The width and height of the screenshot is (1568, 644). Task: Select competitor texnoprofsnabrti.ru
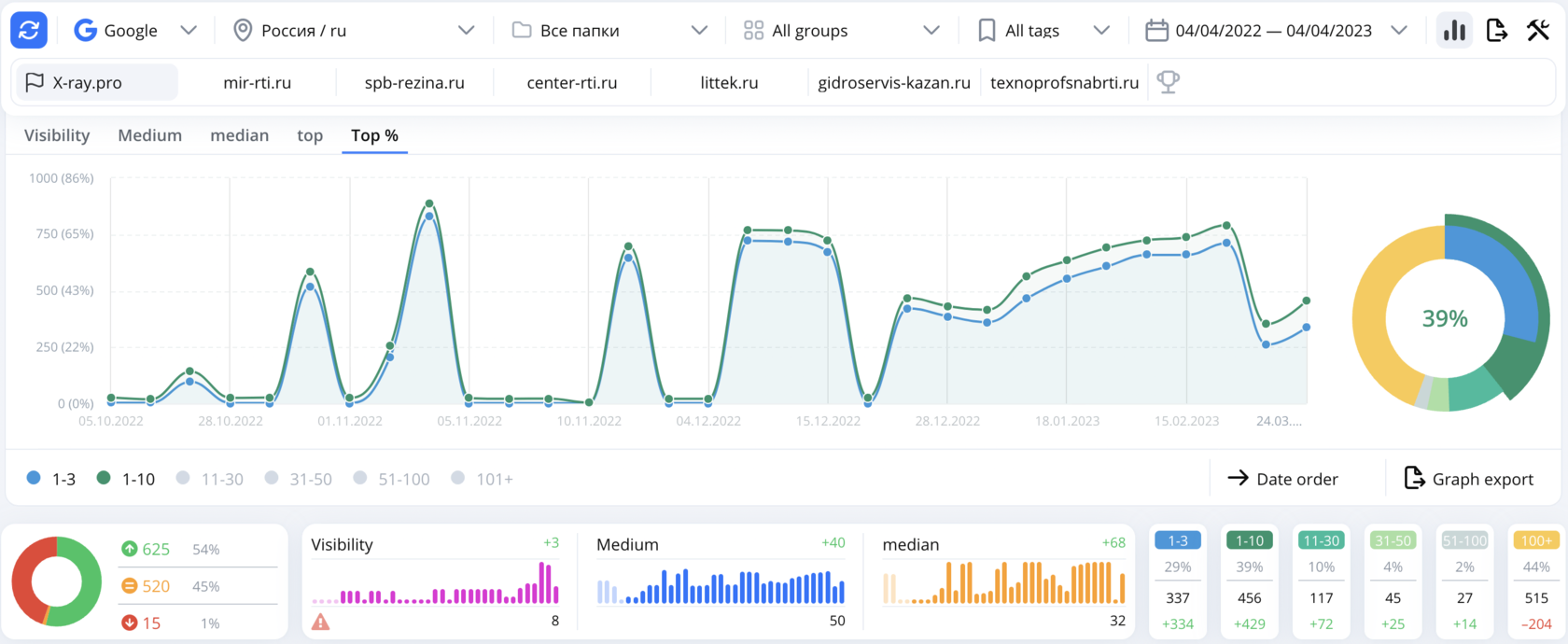point(1064,82)
